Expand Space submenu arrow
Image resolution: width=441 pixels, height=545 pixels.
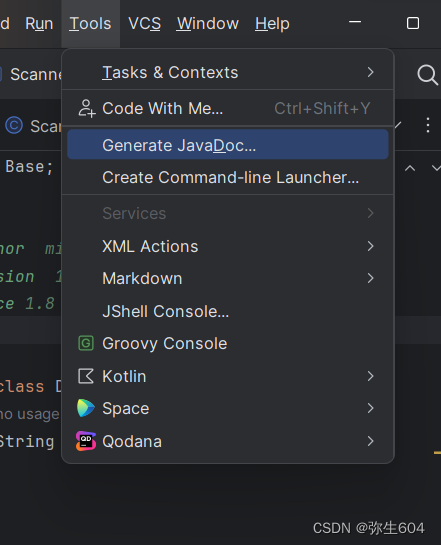tap(370, 408)
